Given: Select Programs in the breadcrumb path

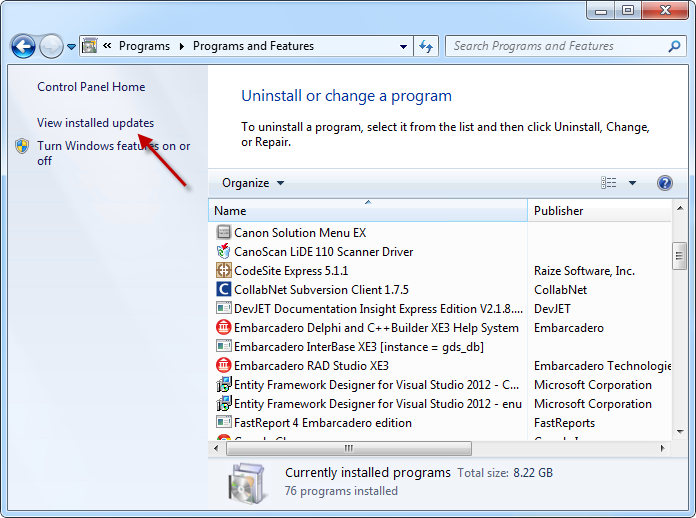Looking at the screenshot, I should (144, 46).
